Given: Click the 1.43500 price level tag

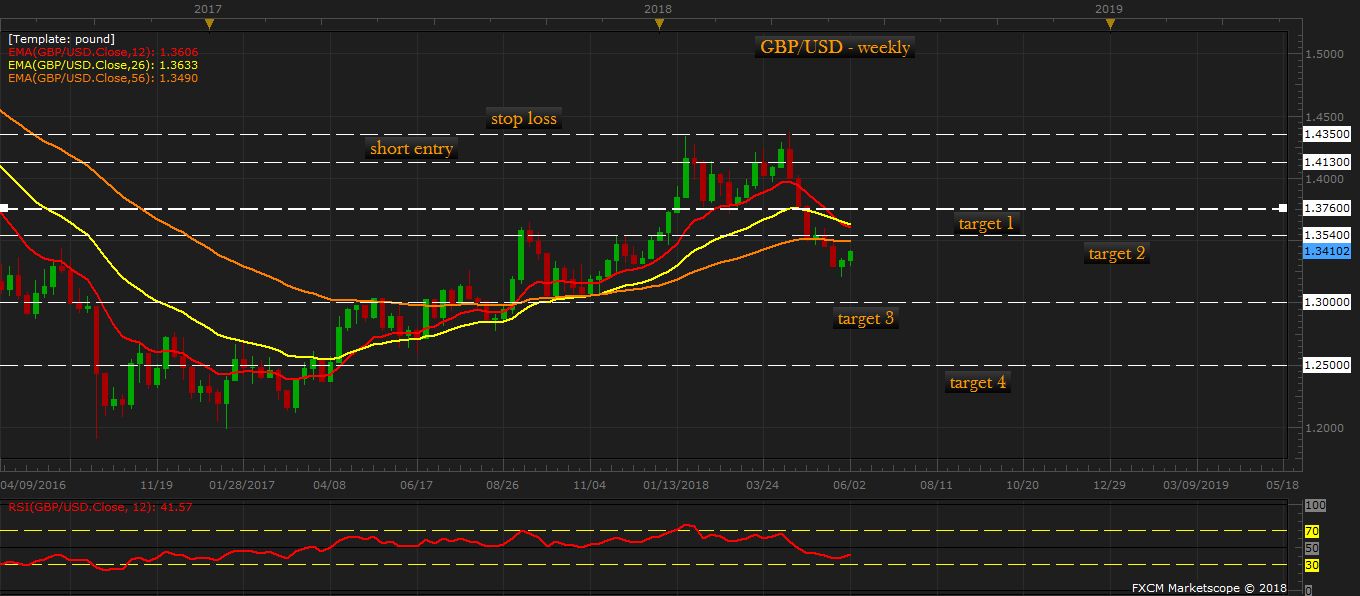Looking at the screenshot, I should pos(1329,134).
